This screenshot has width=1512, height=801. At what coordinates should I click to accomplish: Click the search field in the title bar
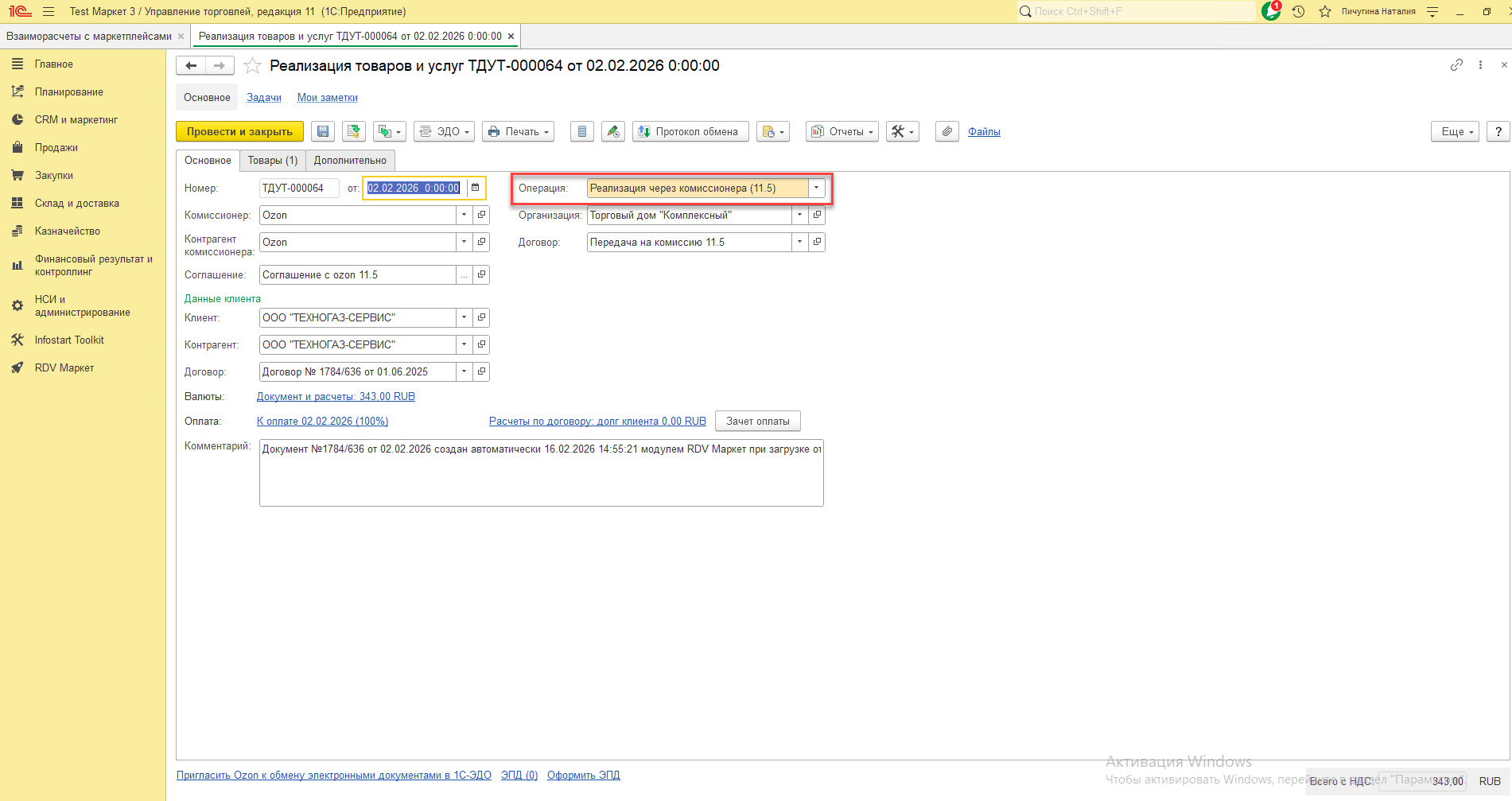pos(1137,12)
